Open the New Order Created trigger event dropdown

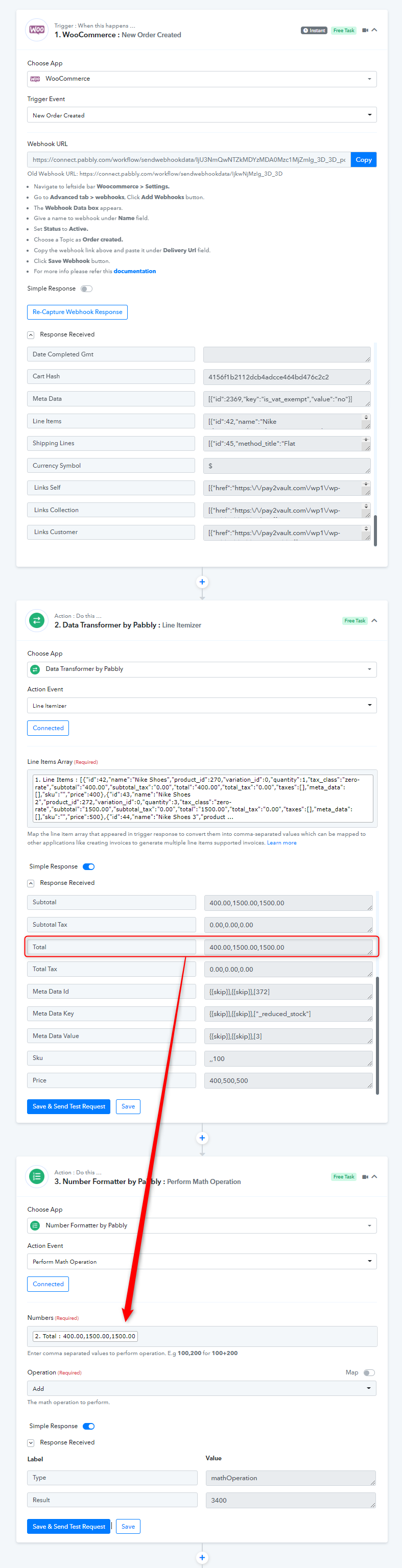click(x=202, y=115)
